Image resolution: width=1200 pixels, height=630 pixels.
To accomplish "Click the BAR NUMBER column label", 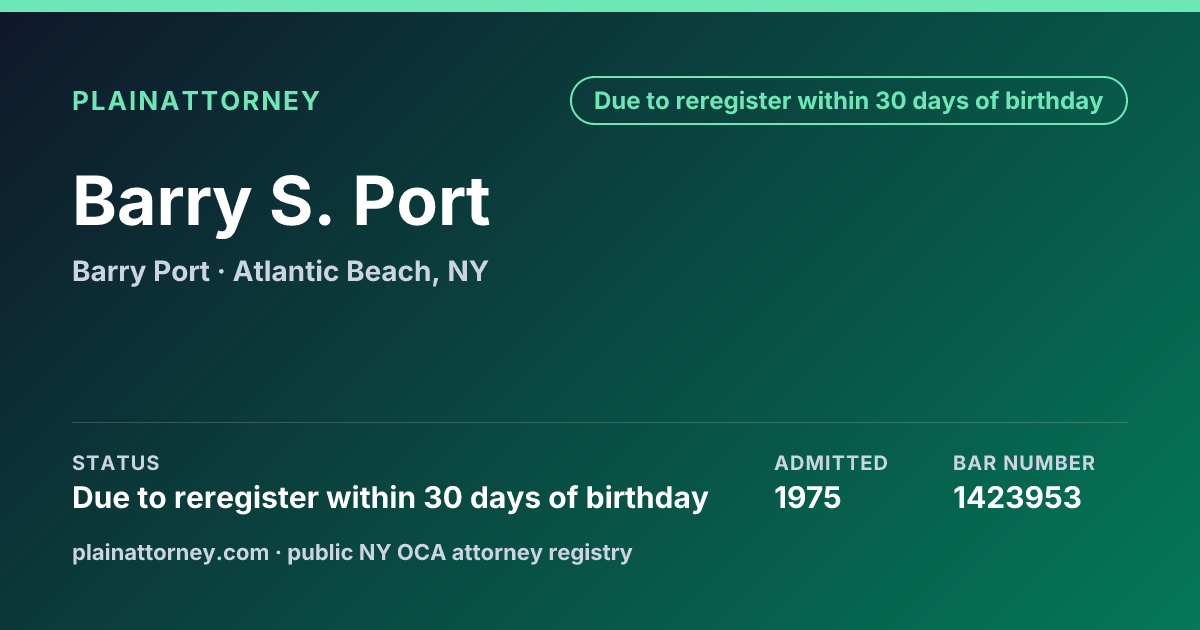I will [1024, 463].
